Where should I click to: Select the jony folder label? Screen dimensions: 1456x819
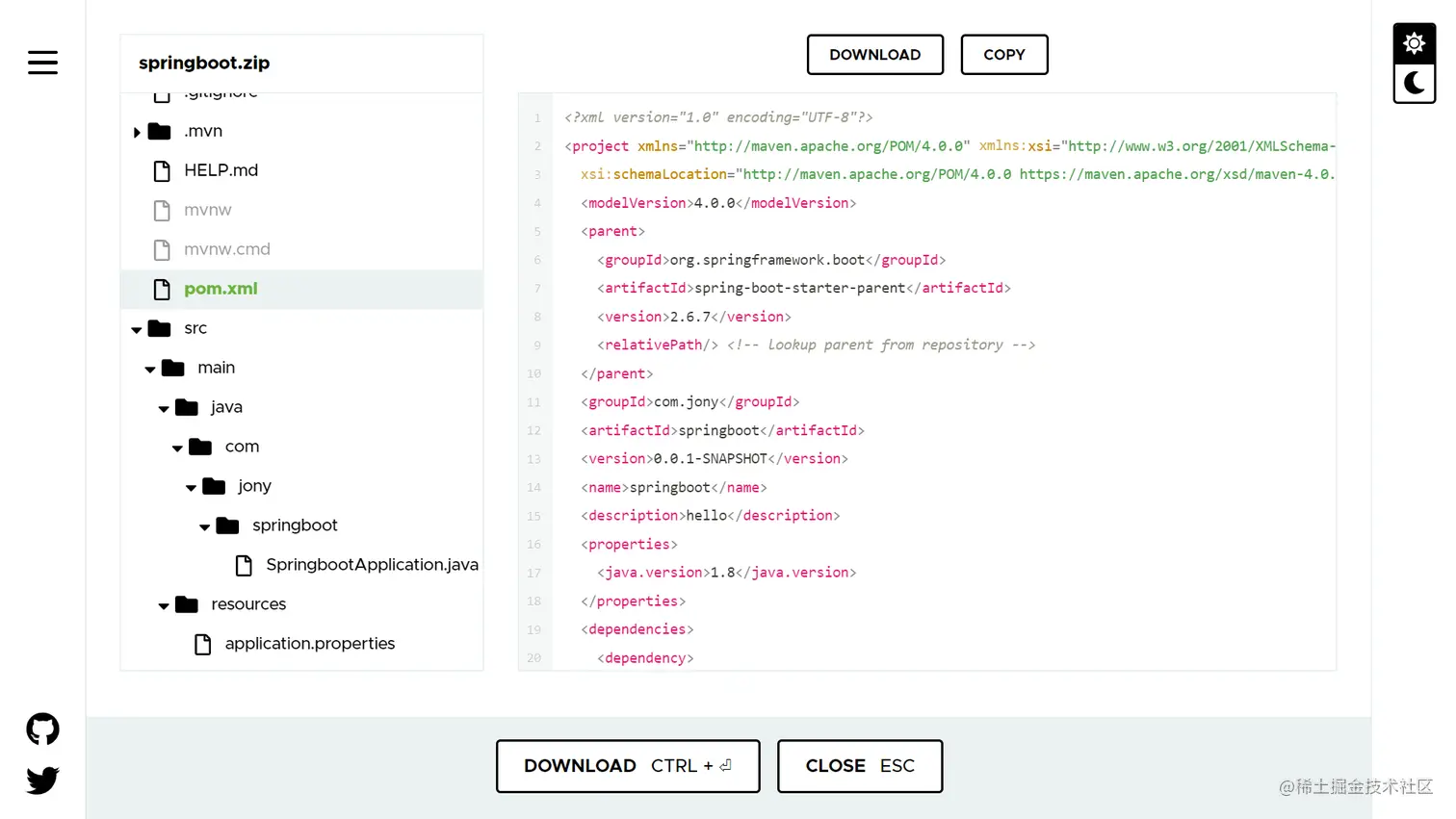click(255, 486)
